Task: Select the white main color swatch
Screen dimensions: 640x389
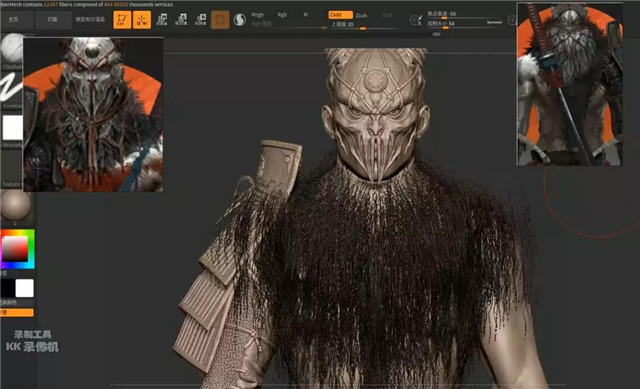Action: coord(24,288)
